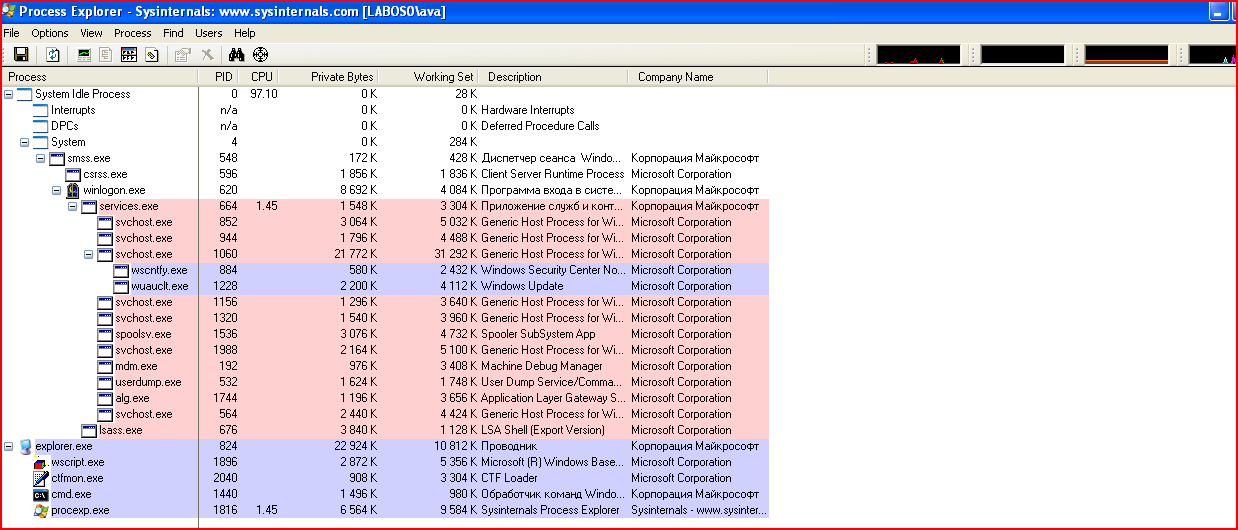
Task: Click the binoculars Find icon
Action: pos(237,55)
